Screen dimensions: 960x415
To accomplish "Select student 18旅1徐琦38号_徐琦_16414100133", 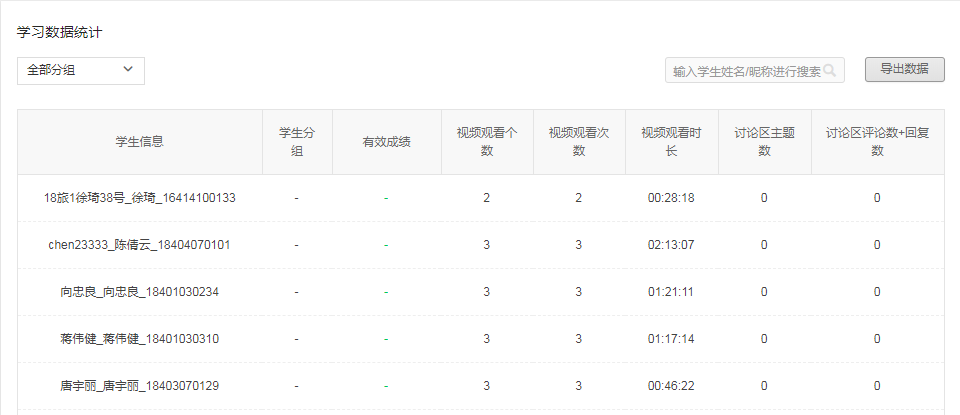I will coord(139,198).
